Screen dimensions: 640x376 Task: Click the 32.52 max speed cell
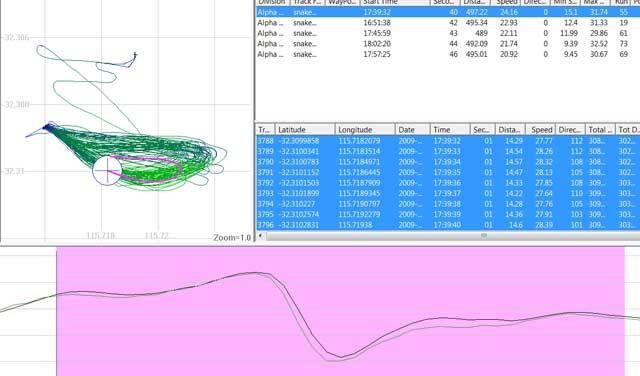tap(599, 44)
